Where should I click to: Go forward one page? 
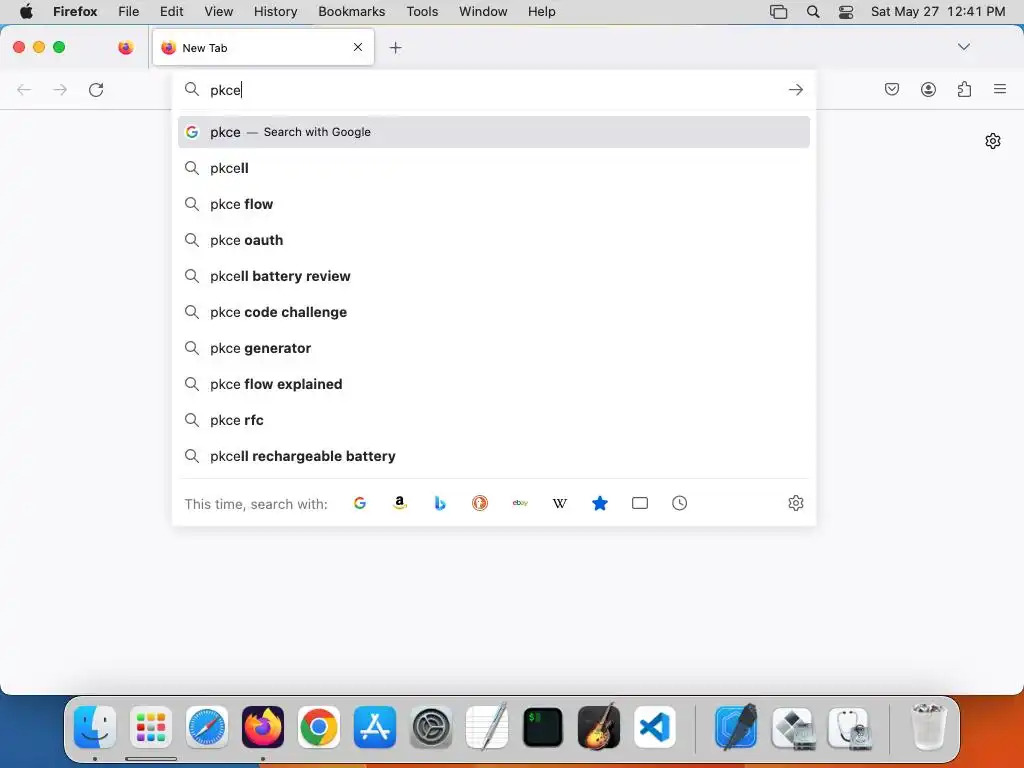coord(60,89)
